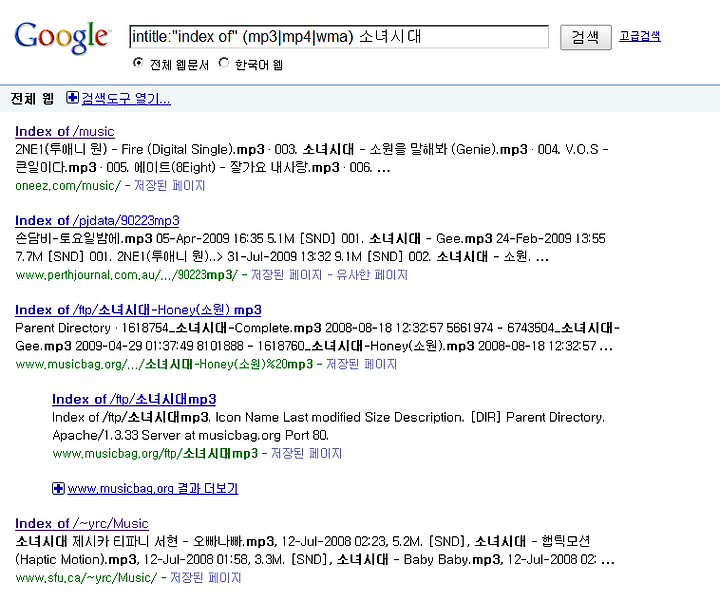
Task: Click the snippet text starting 'Parent Directory · 1618754'
Action: [317, 337]
